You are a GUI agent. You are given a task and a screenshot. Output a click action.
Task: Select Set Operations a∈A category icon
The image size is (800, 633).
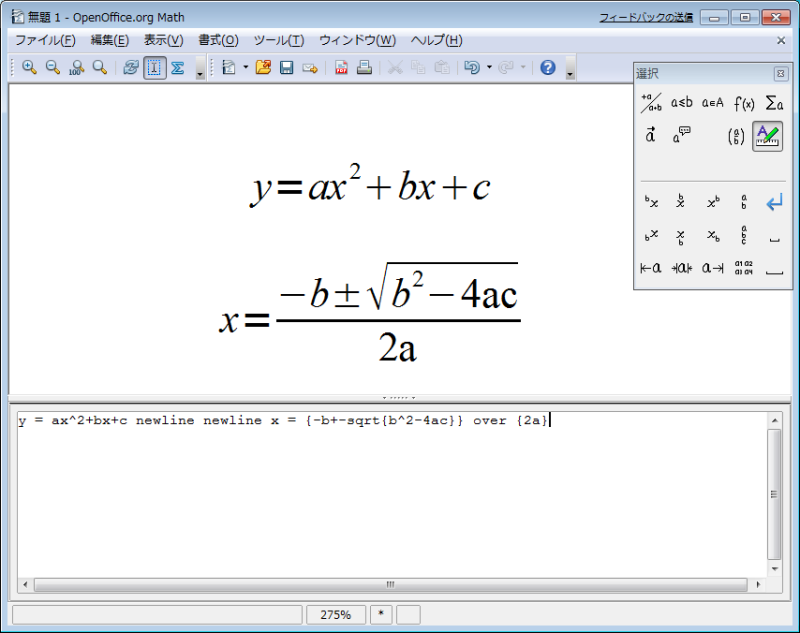712,103
